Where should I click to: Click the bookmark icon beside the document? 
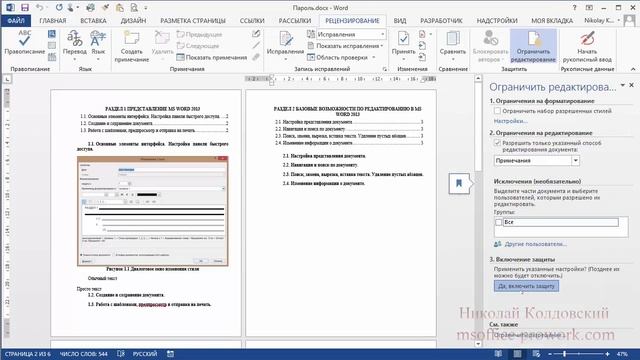click(459, 183)
